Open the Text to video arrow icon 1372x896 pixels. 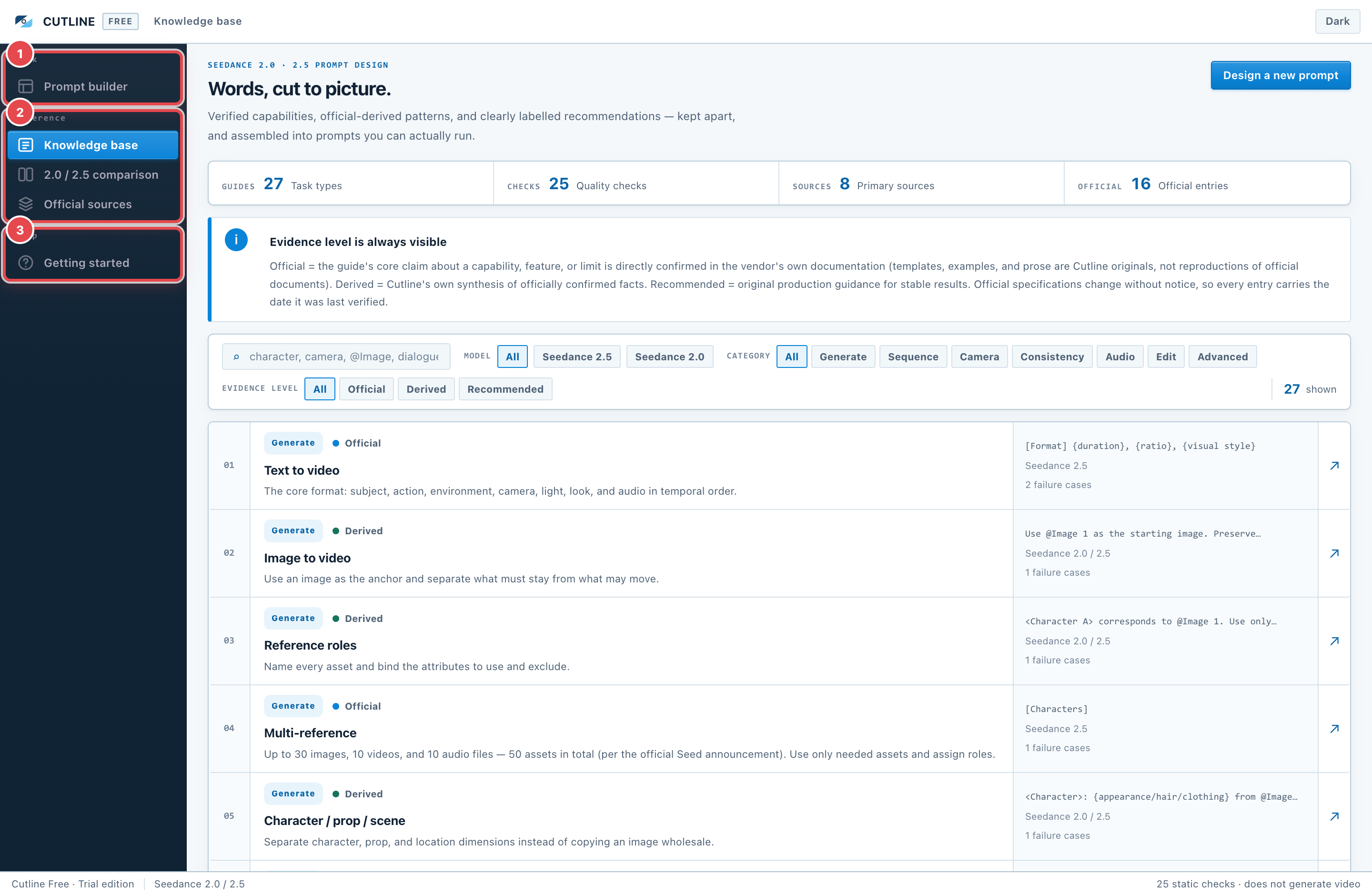pyautogui.click(x=1334, y=466)
